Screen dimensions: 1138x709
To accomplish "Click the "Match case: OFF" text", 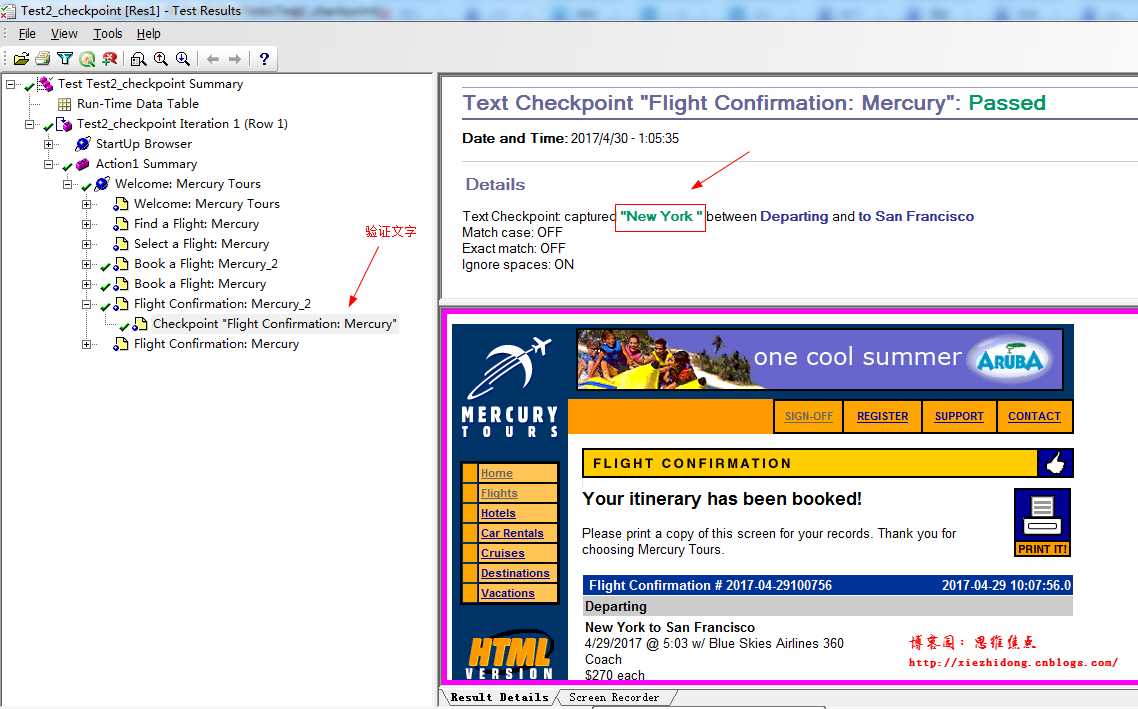I will [x=512, y=232].
